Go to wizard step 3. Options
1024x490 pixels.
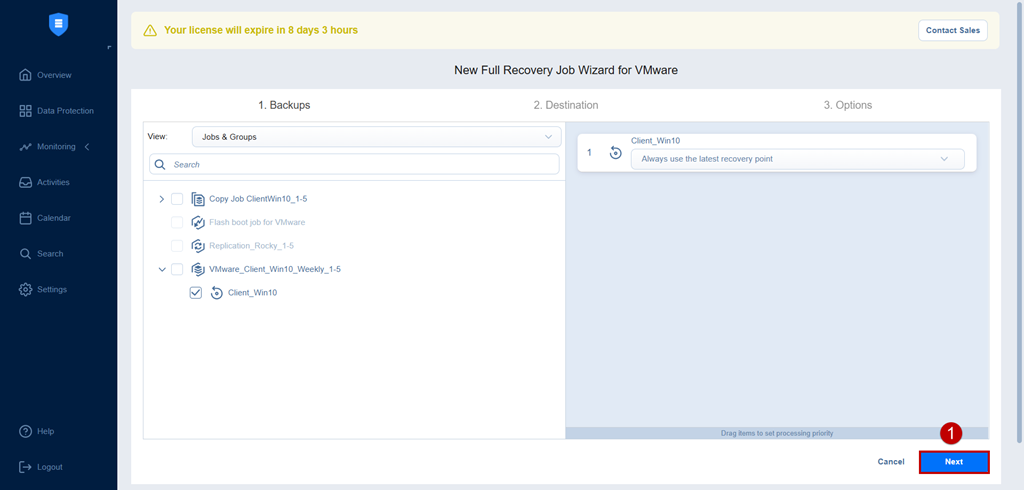(848, 105)
